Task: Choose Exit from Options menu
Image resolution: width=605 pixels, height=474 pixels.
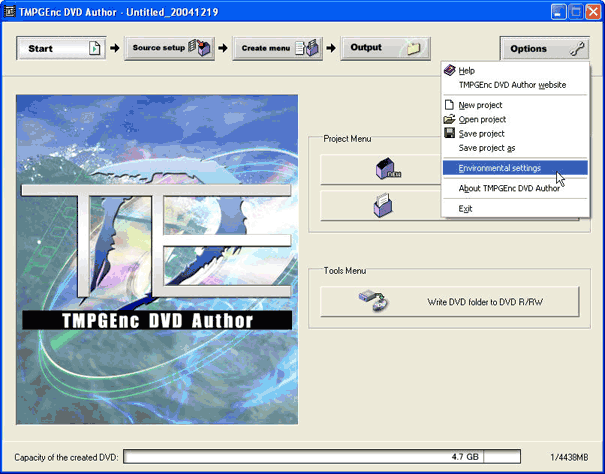Action: (465, 208)
